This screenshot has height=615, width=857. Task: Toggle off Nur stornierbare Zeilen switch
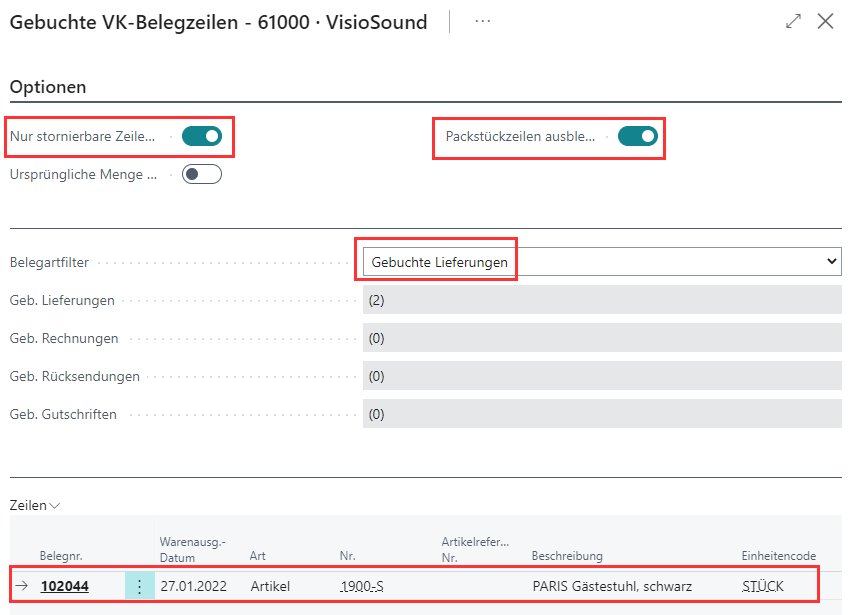(202, 136)
